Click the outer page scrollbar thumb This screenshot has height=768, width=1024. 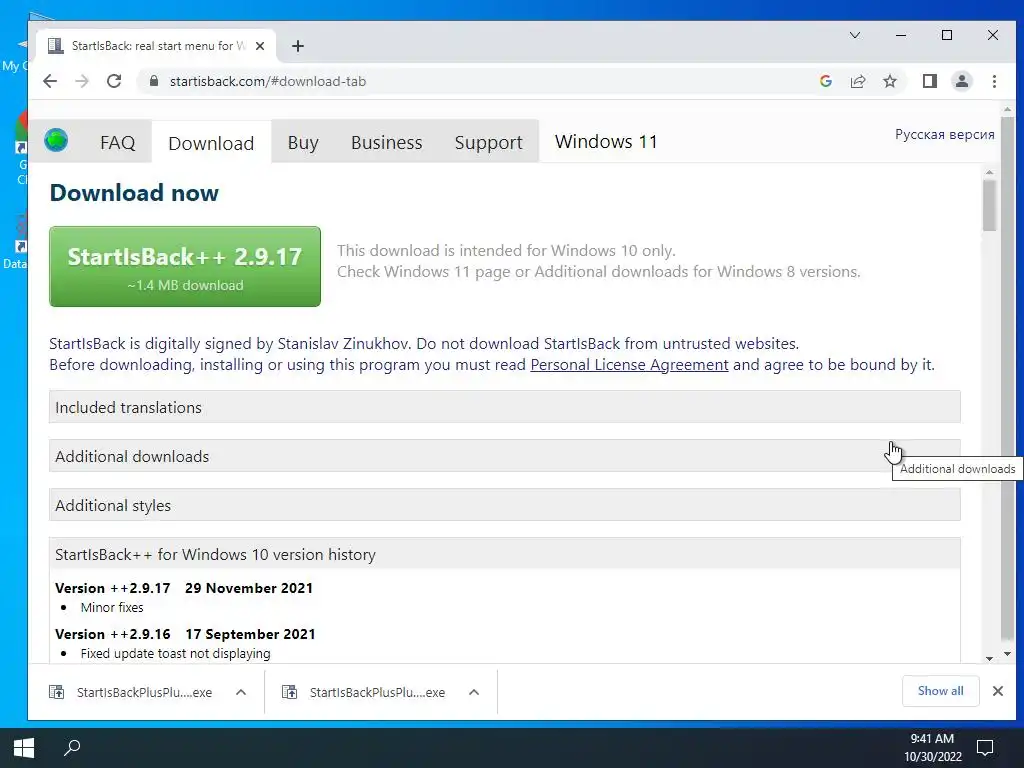coord(1007,379)
